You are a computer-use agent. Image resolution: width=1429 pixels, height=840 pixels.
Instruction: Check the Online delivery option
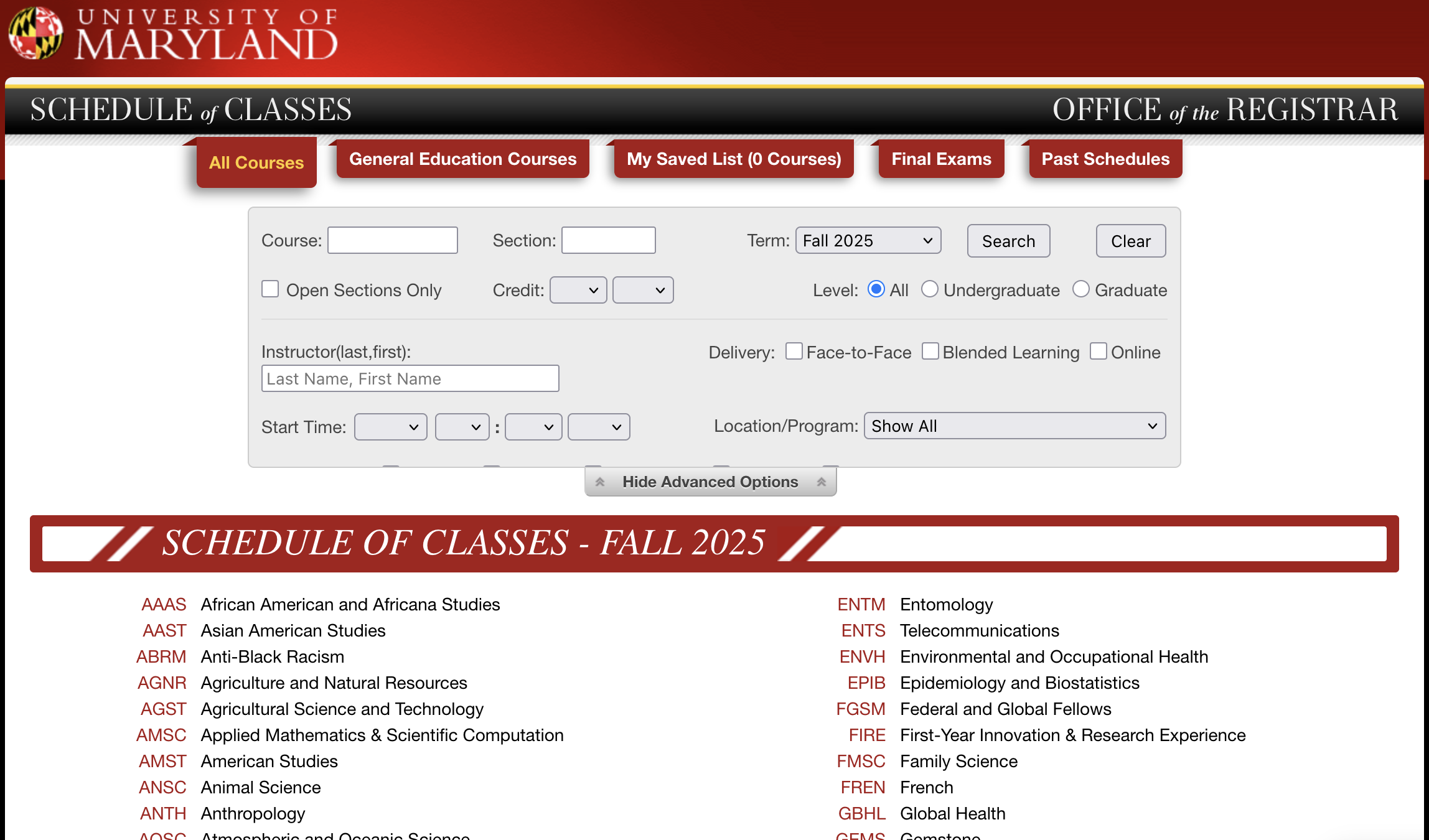1099,352
